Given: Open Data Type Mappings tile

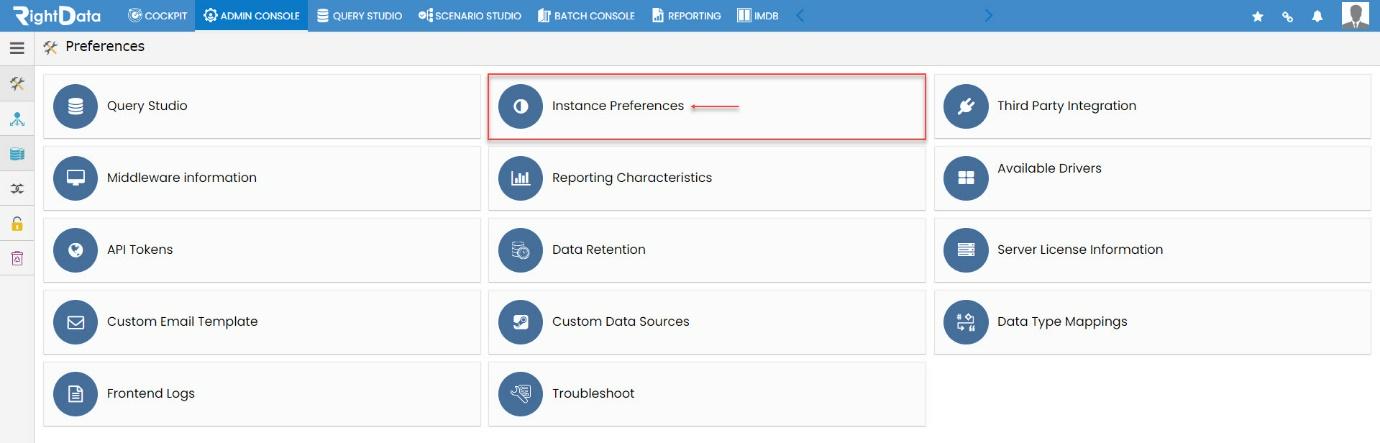Looking at the screenshot, I should (1152, 322).
